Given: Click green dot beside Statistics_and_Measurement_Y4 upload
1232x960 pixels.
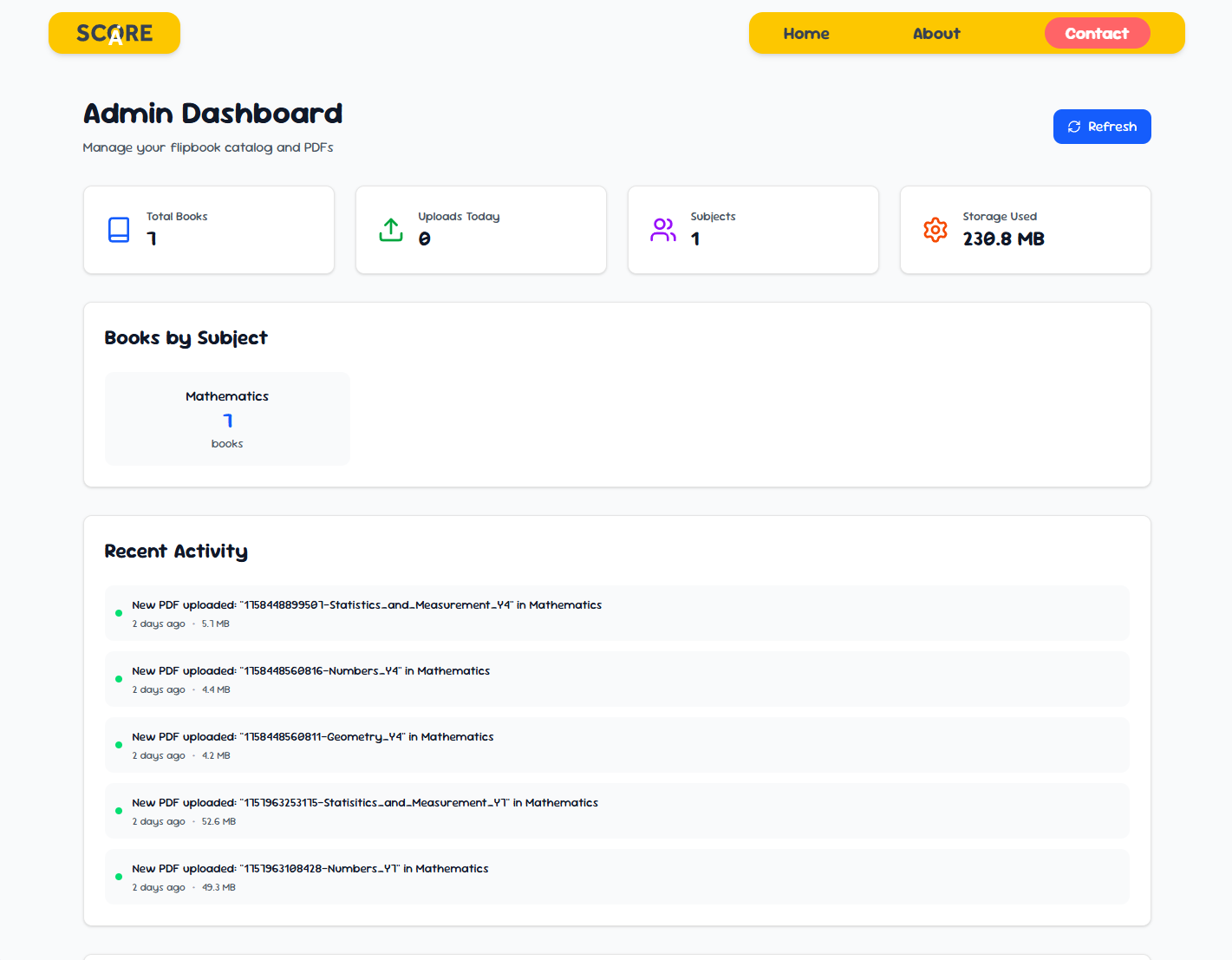Looking at the screenshot, I should 119,613.
